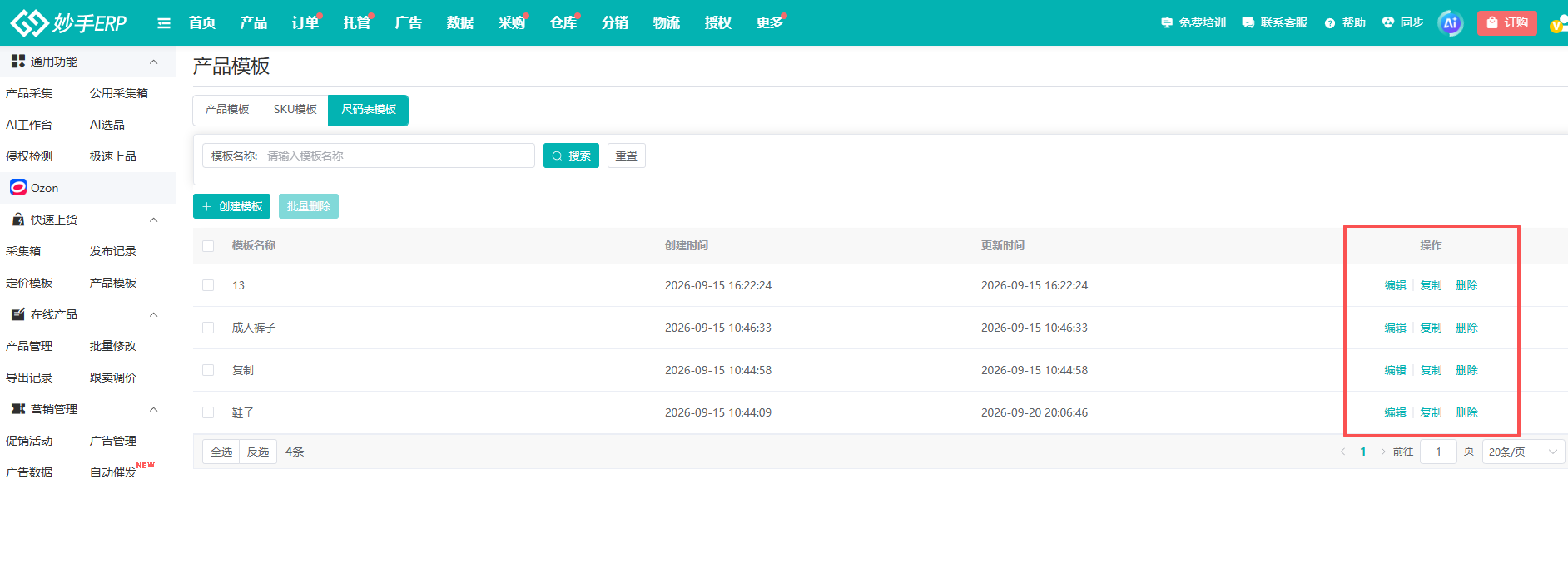Open the 更多 top menu

coord(770,23)
